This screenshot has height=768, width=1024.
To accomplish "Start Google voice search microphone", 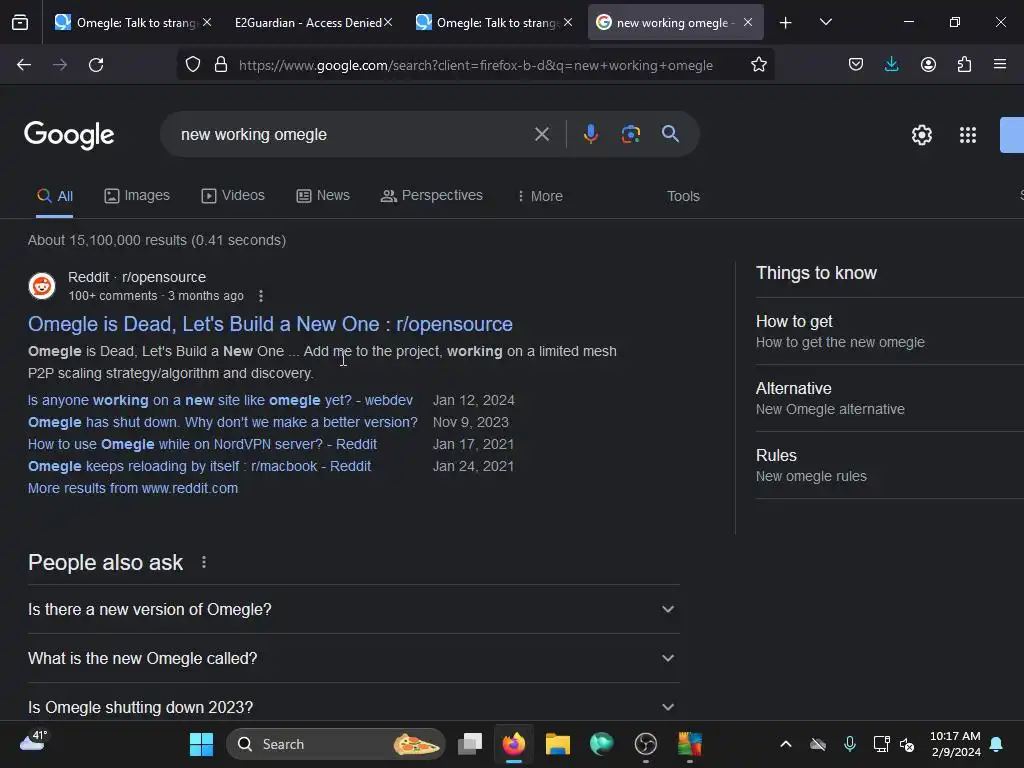I will point(590,134).
